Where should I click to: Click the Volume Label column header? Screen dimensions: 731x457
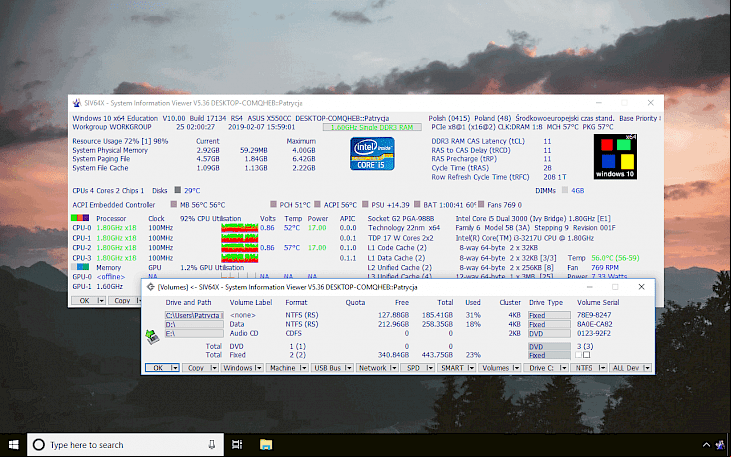pyautogui.click(x=251, y=302)
